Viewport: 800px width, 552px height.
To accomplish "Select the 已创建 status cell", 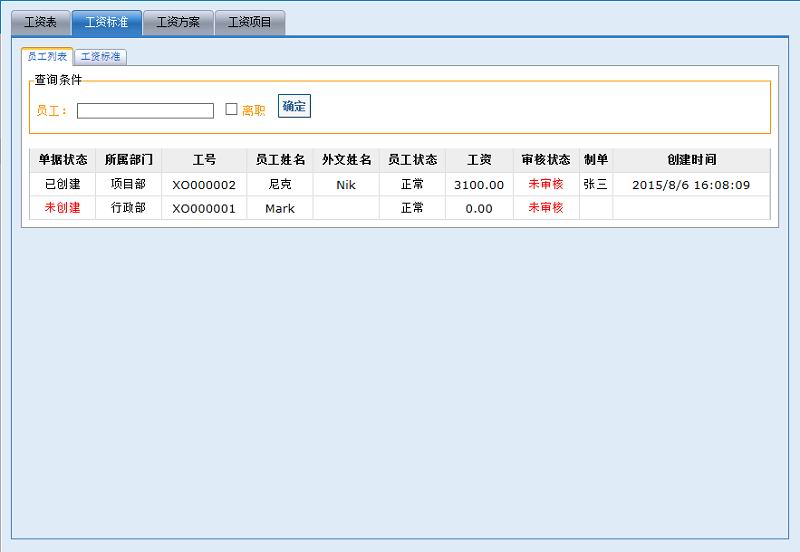I will pyautogui.click(x=63, y=184).
